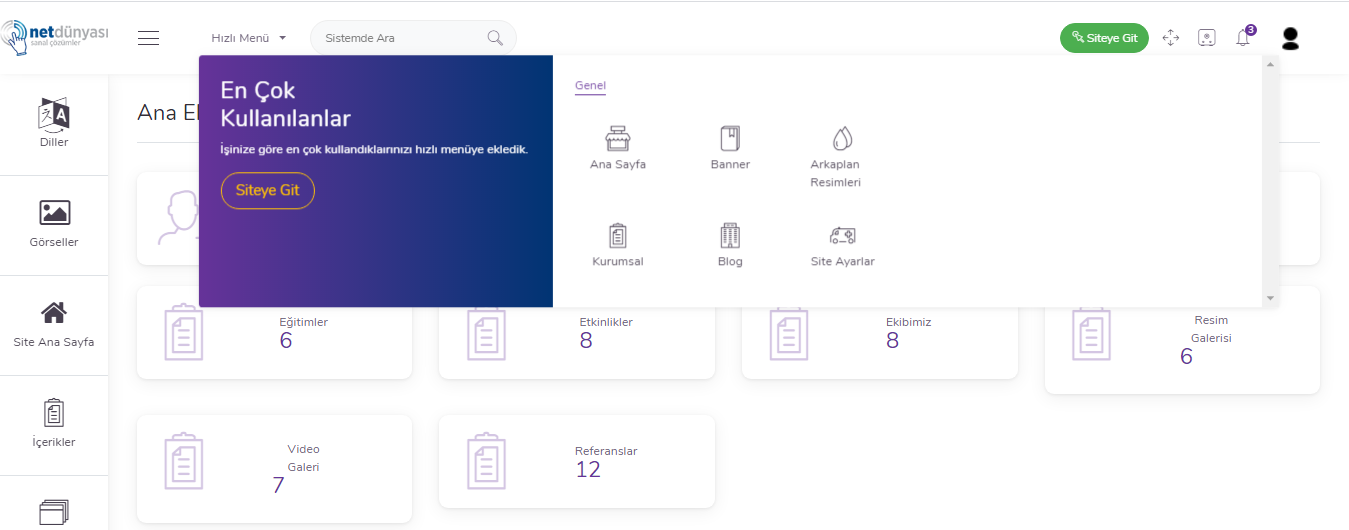Screen dimensions: 1349x530
Task: Focus the Sistemde Ara search field
Action: tap(413, 38)
